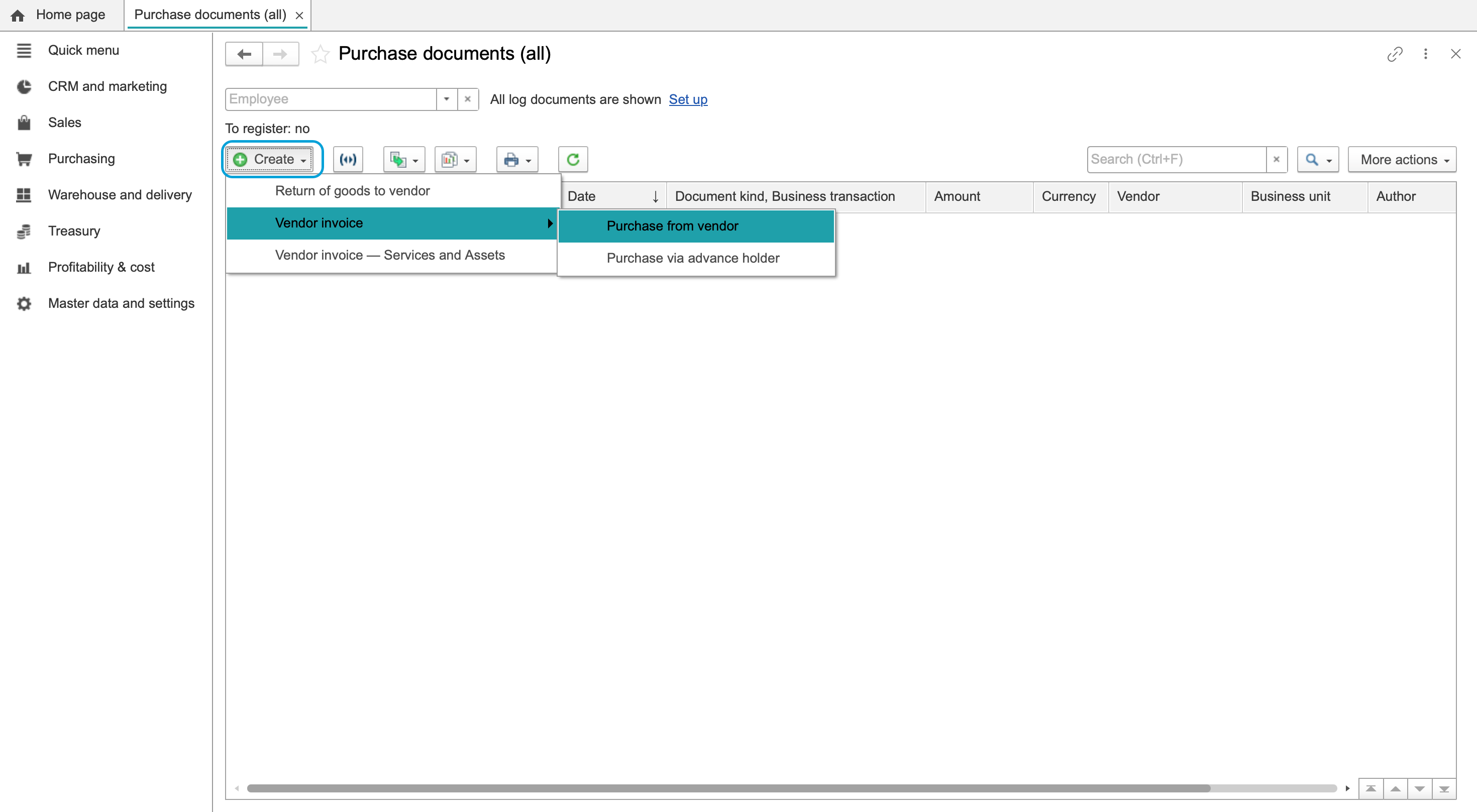Expand the Employee filter dropdown
Image resolution: width=1477 pixels, height=812 pixels.
pyautogui.click(x=446, y=99)
